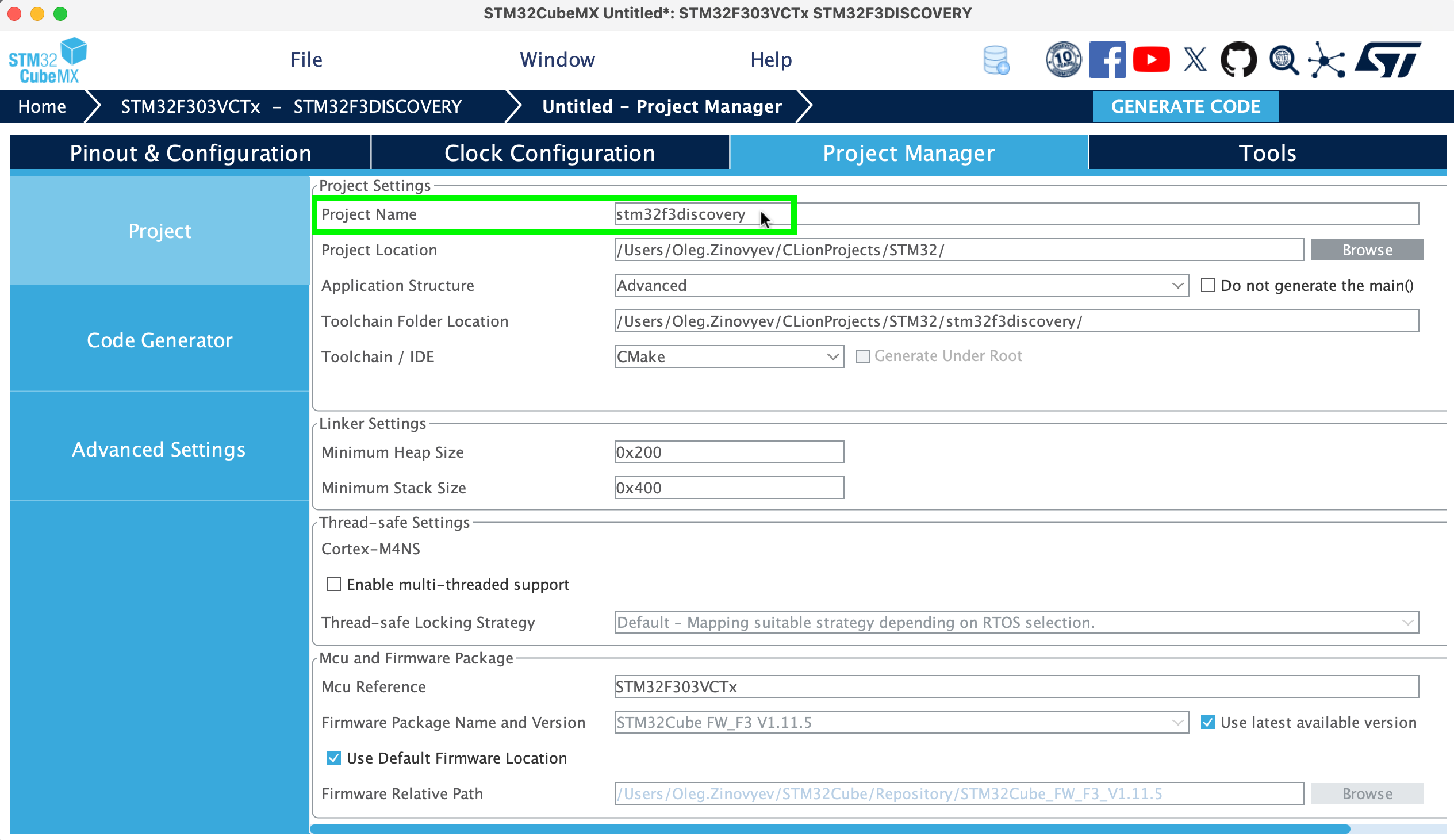Open the Toolchain / IDE dropdown
1454x840 pixels.
pos(832,356)
